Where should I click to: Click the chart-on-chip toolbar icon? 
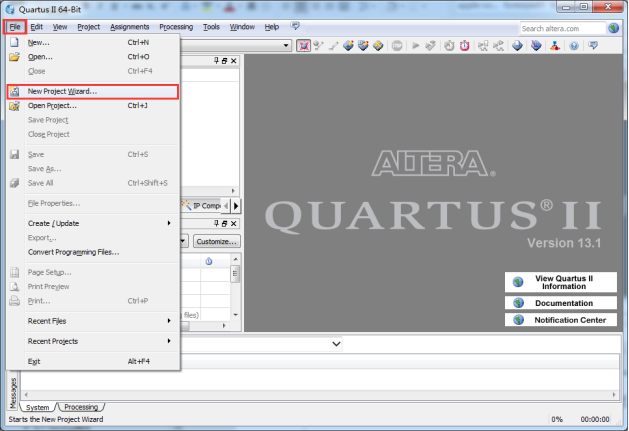[x=536, y=46]
